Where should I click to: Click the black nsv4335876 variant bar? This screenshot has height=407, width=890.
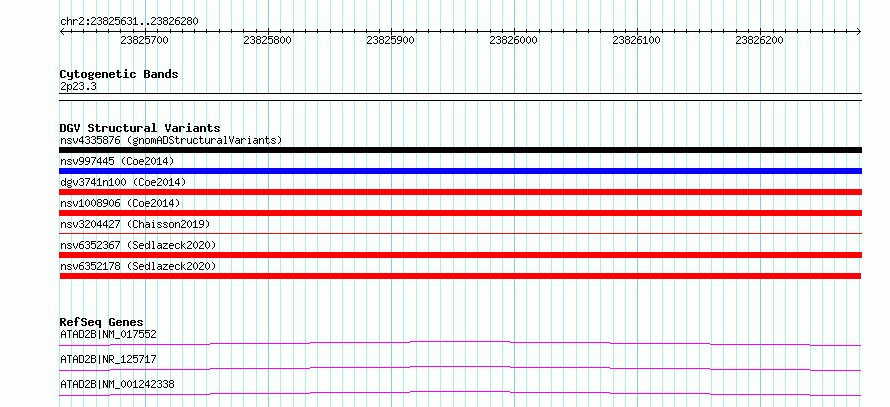(460, 150)
